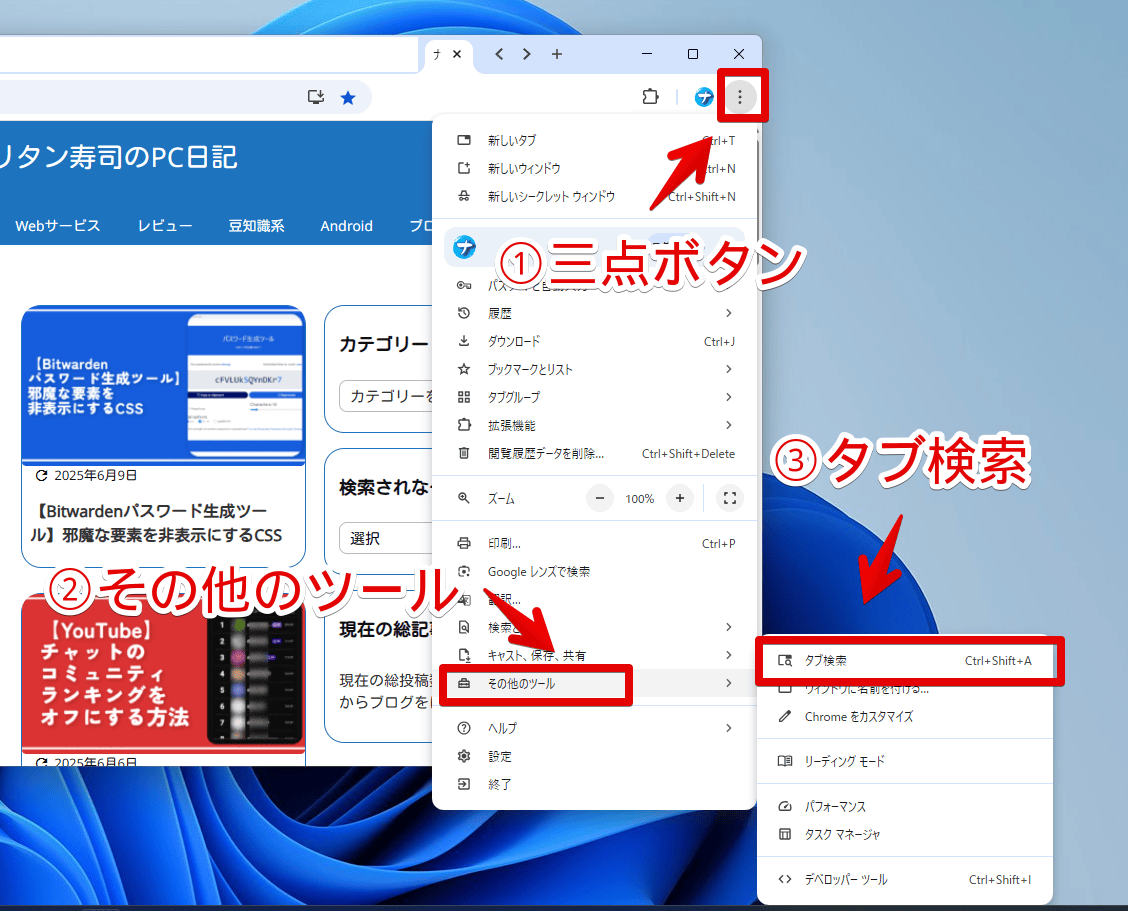
Task: Expand ヘルプ submenu
Action: pyautogui.click(x=594, y=728)
